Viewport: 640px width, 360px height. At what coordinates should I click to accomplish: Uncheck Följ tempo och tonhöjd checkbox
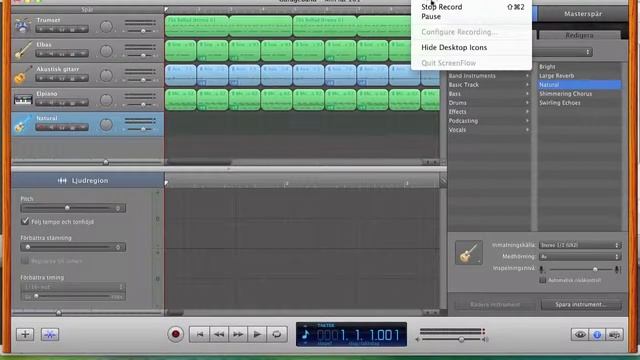(25, 221)
